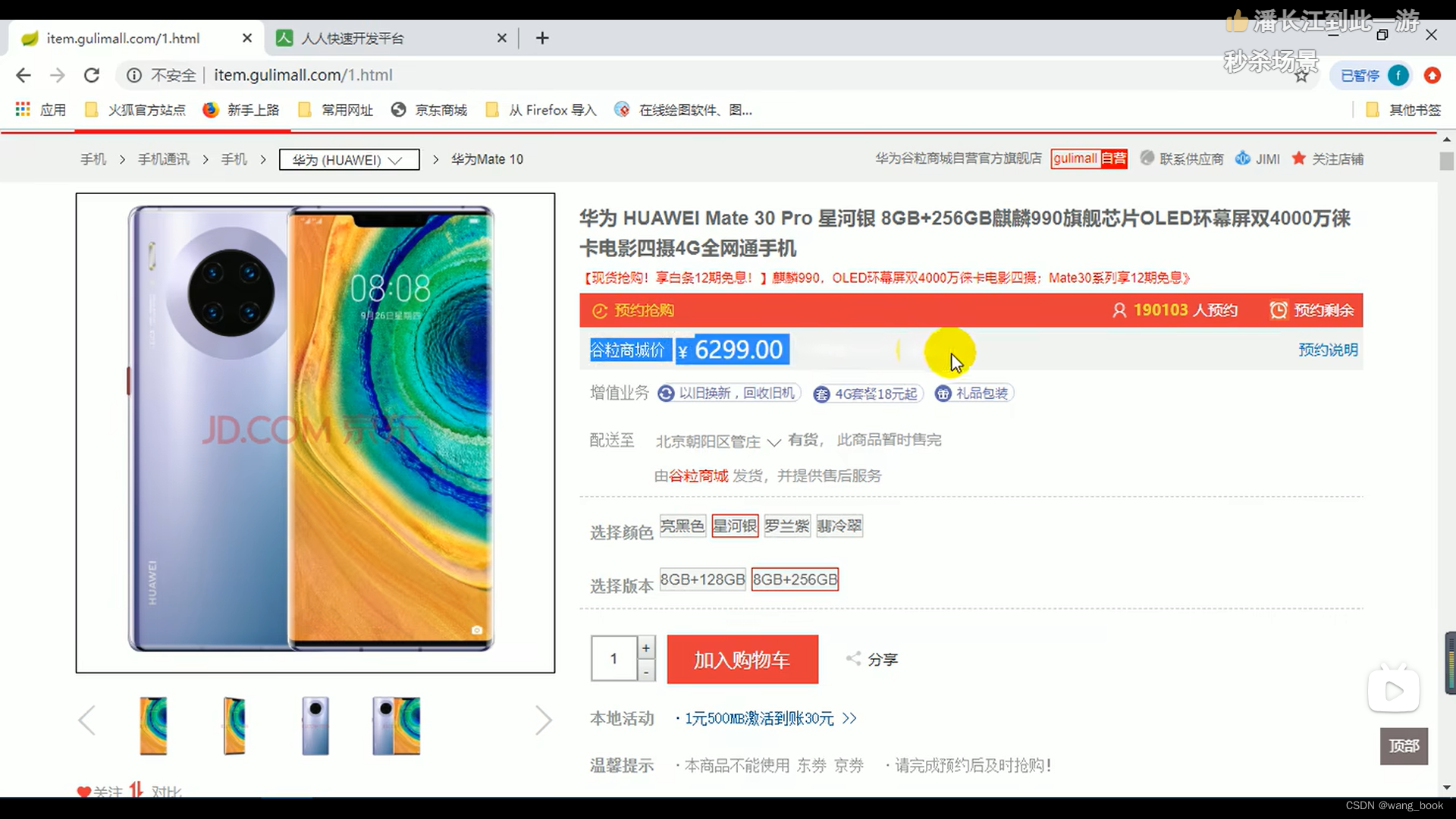This screenshot has height=819, width=1456.
Task: Show previous product thumbnails
Action: click(x=86, y=720)
